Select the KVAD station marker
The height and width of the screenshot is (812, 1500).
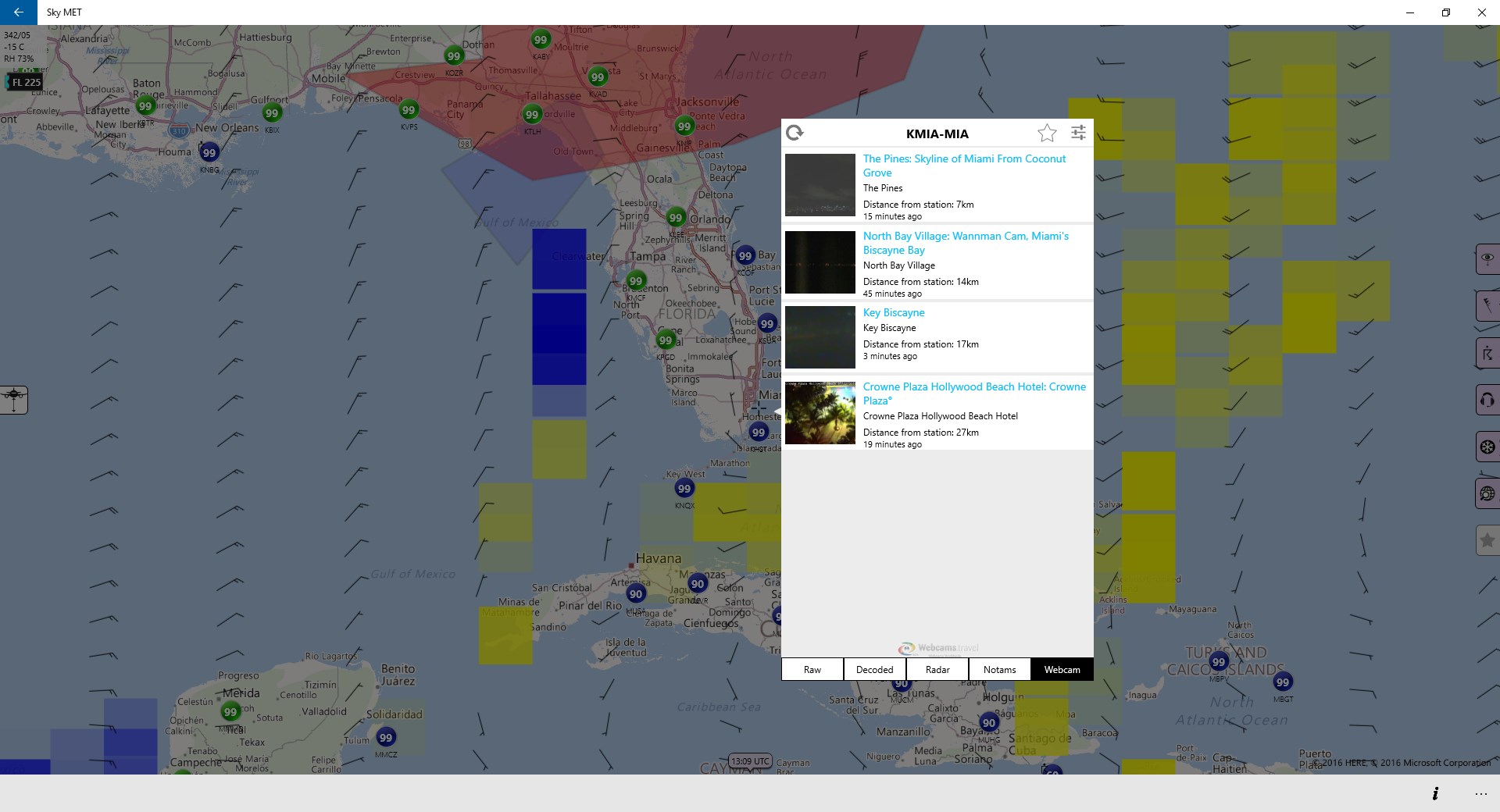[598, 77]
